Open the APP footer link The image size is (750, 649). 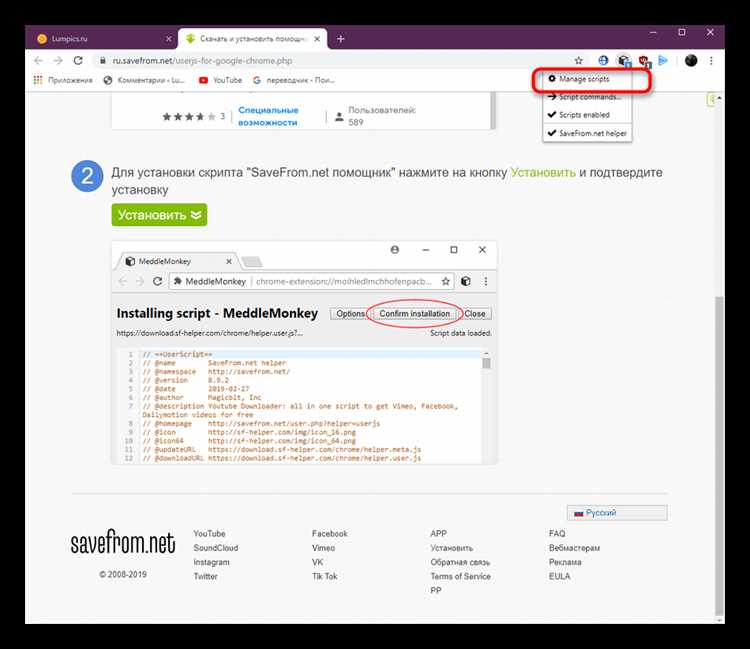[x=438, y=533]
